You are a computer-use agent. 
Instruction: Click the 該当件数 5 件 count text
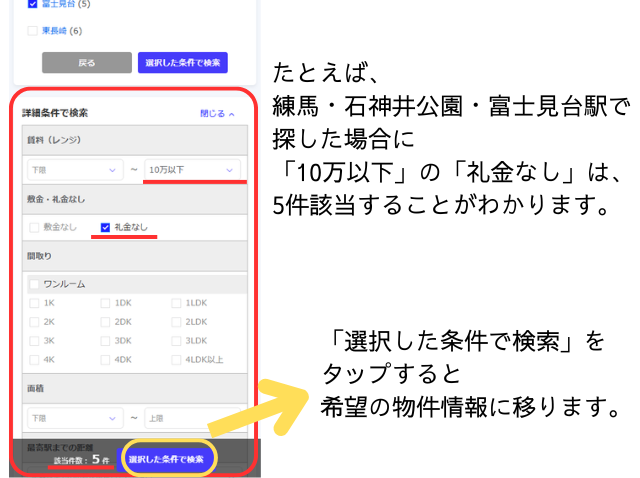click(82, 460)
